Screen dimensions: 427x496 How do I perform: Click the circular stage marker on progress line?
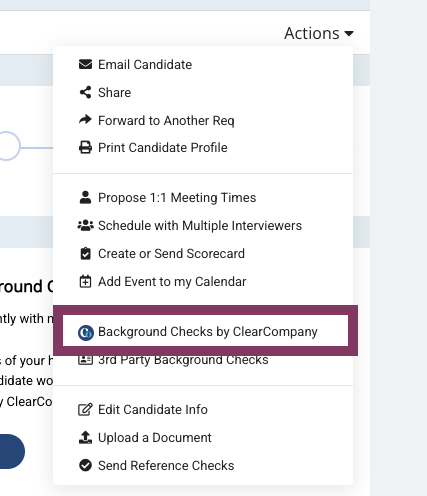click(x=7, y=146)
